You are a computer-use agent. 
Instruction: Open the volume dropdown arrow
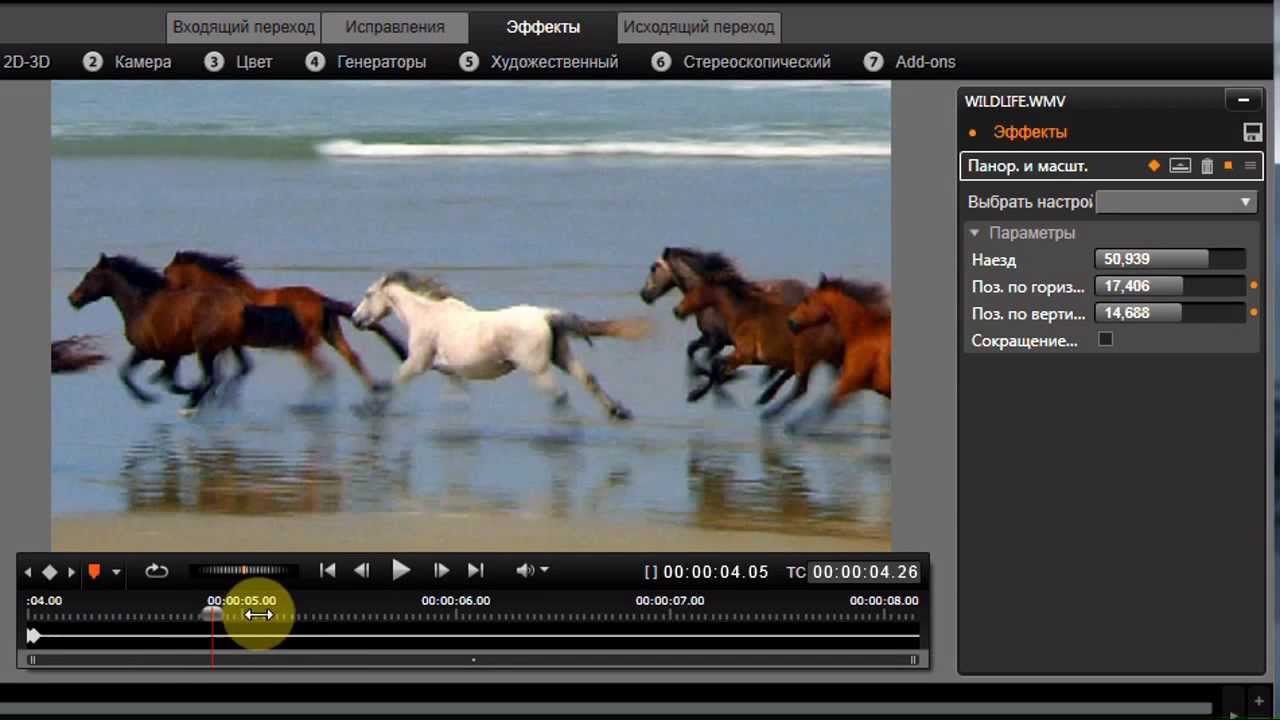[x=544, y=570]
